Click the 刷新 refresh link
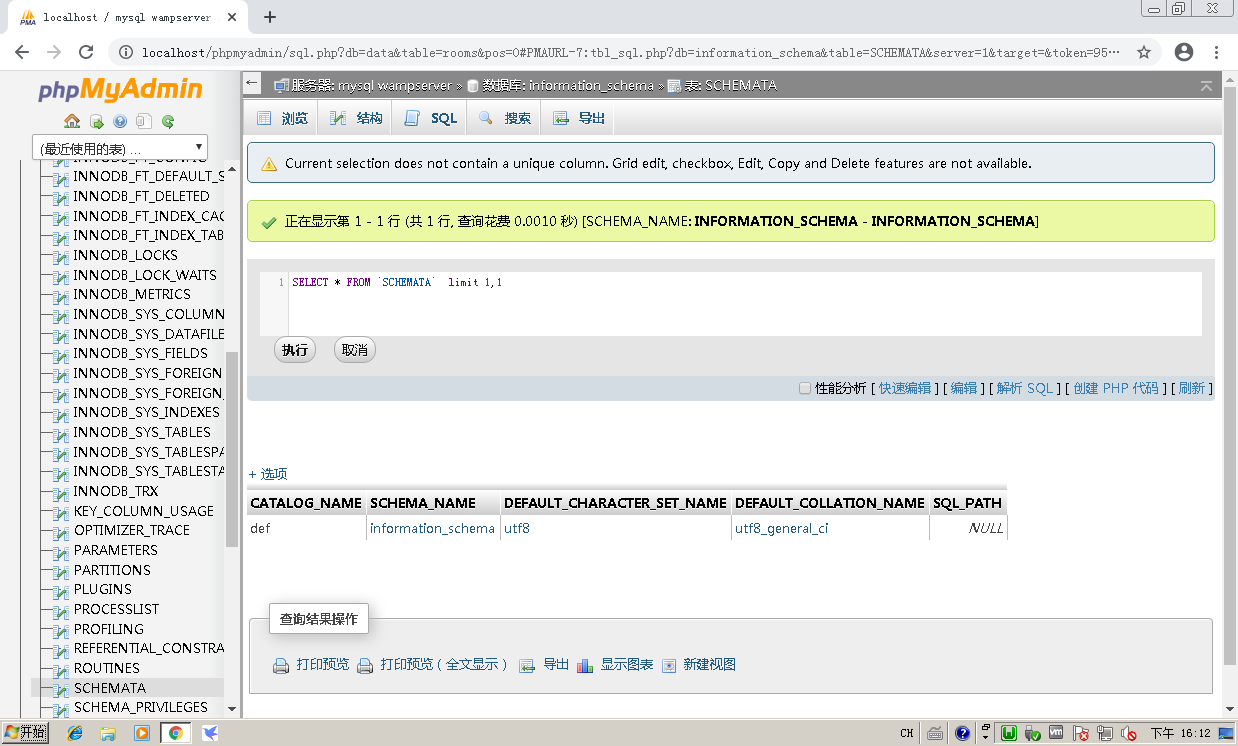The height and width of the screenshot is (746, 1238). (x=1192, y=388)
